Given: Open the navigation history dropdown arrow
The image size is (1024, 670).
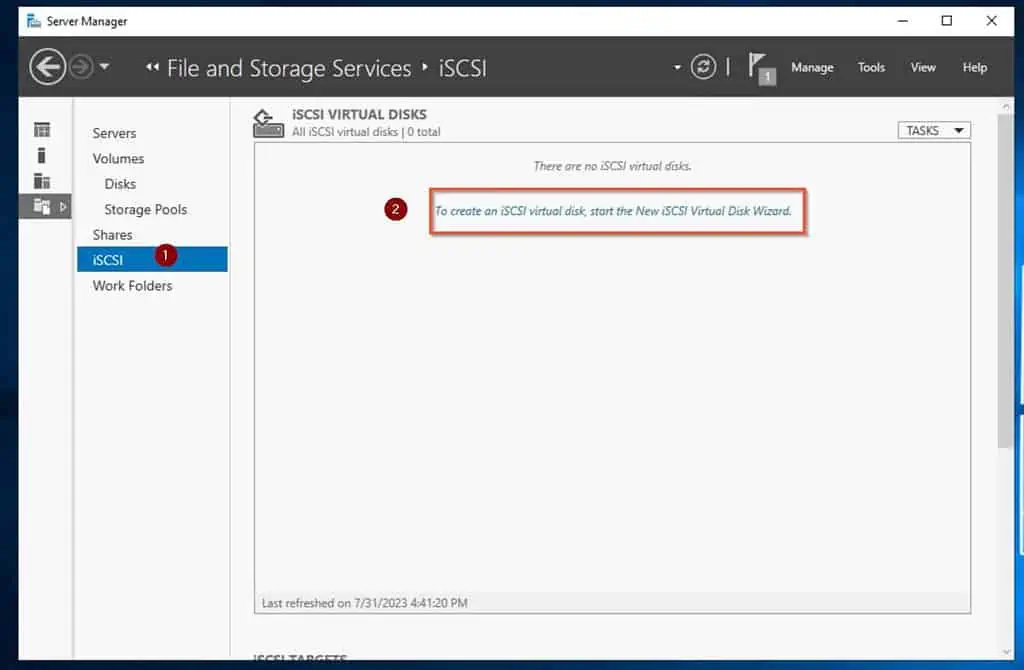Looking at the screenshot, I should pyautogui.click(x=104, y=67).
